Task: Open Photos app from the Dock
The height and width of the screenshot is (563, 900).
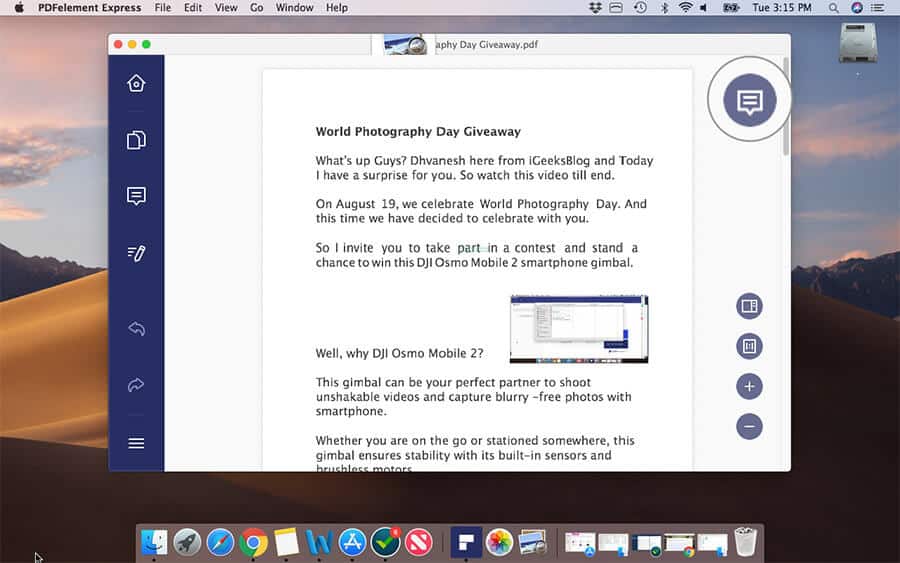Action: pos(499,542)
